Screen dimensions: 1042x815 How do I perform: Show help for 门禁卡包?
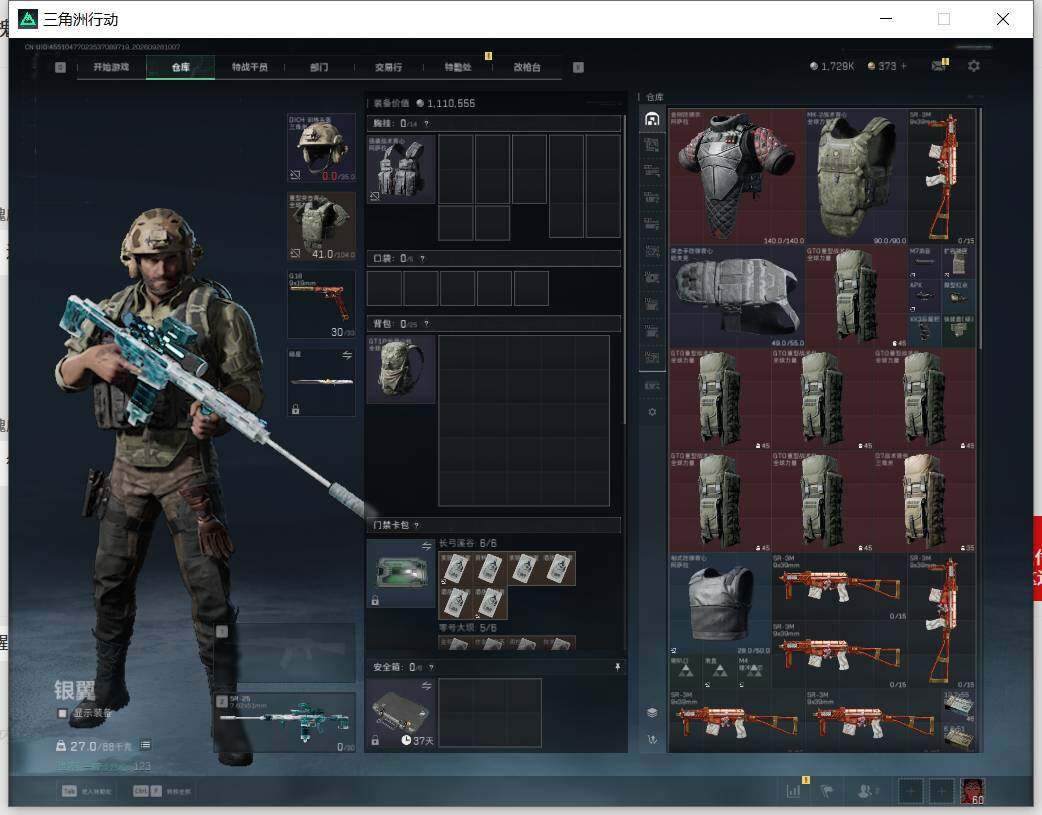click(417, 525)
